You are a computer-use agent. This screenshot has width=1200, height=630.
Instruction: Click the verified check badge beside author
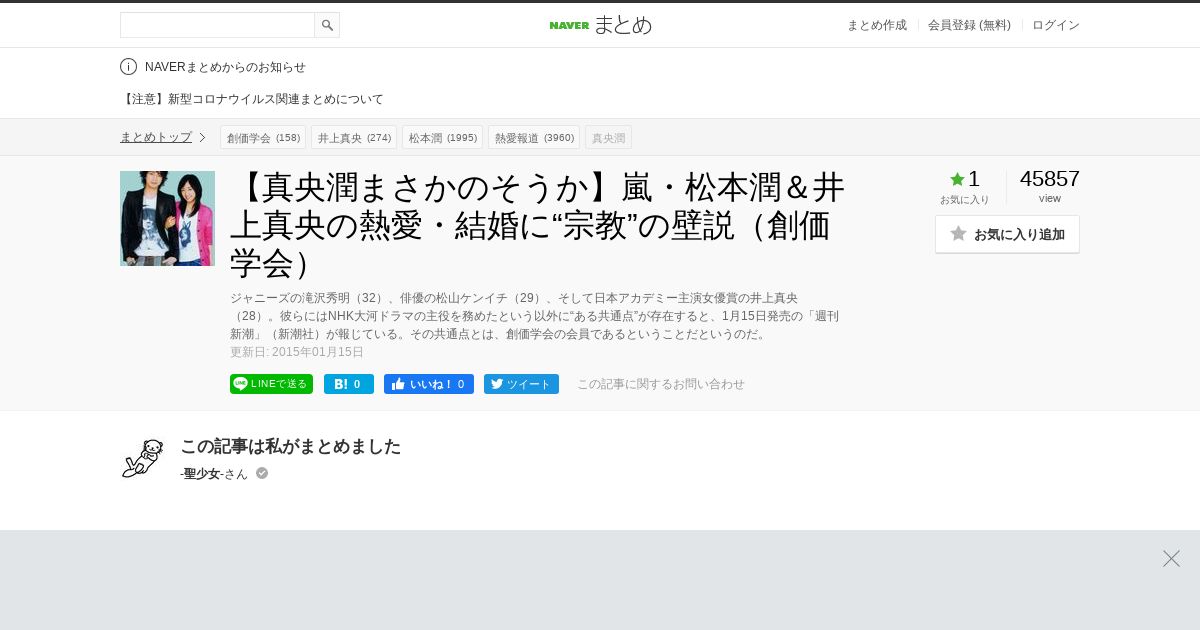pyautogui.click(x=262, y=473)
